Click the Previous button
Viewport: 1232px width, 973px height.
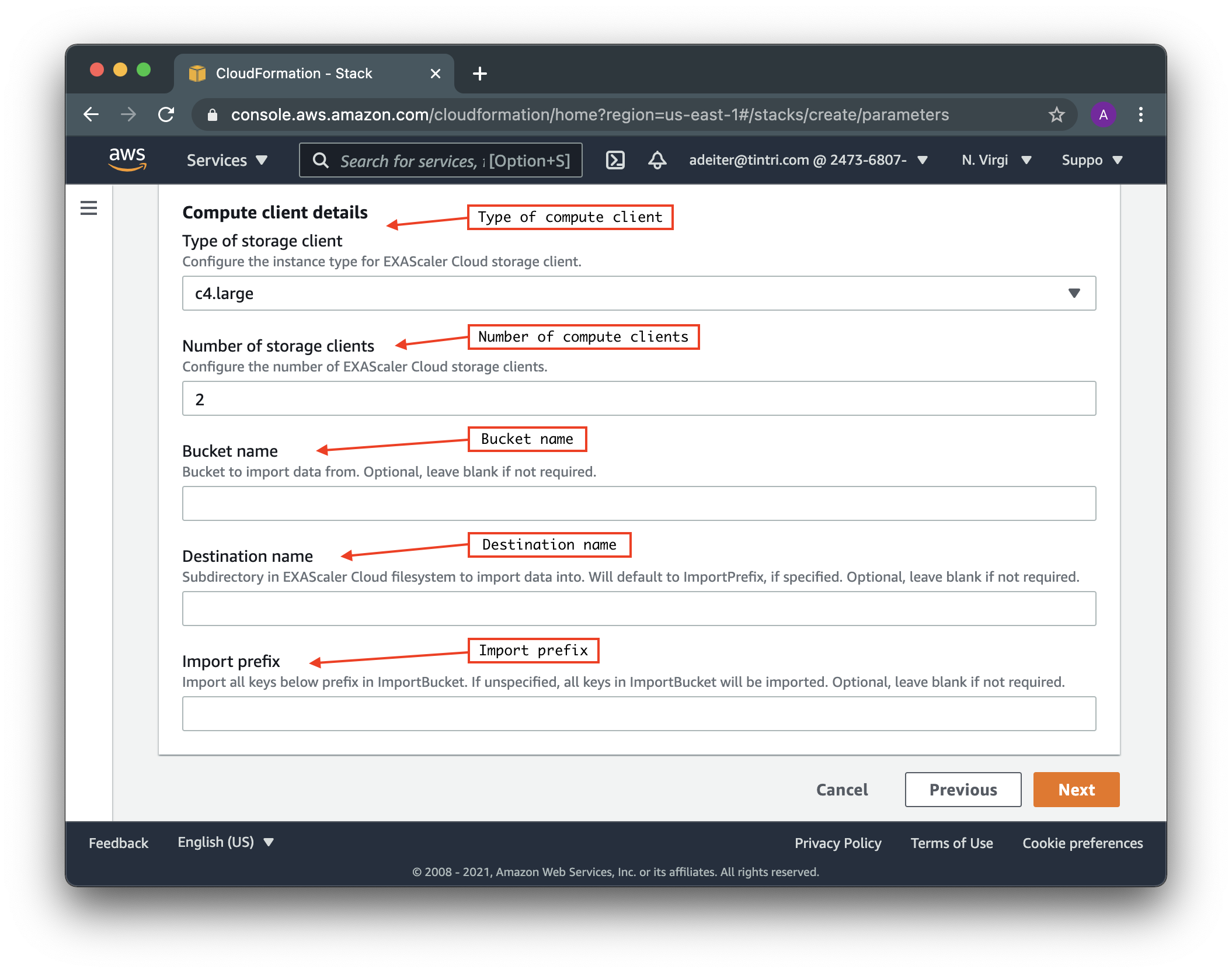click(x=963, y=790)
